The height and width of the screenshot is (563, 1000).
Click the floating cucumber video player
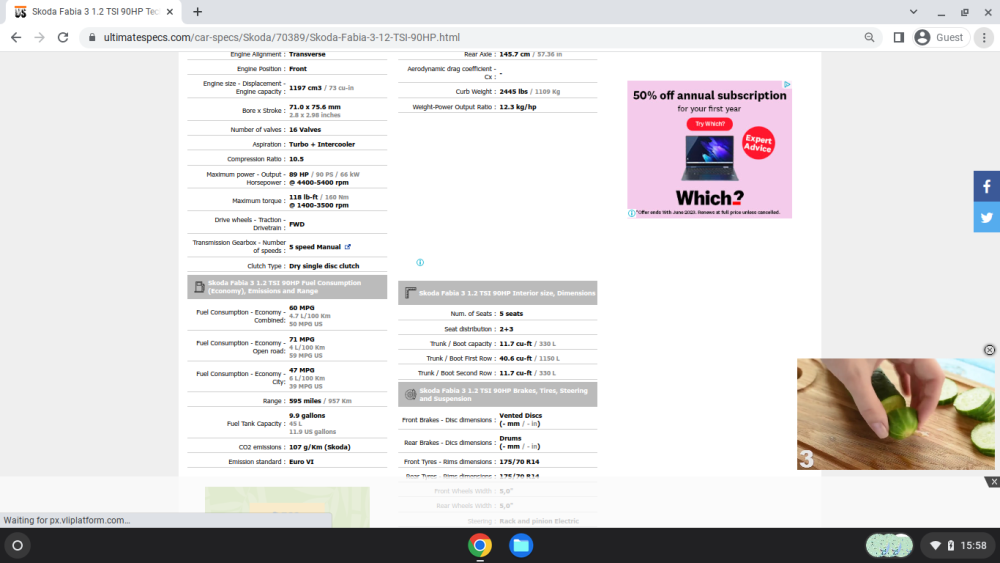(x=895, y=414)
